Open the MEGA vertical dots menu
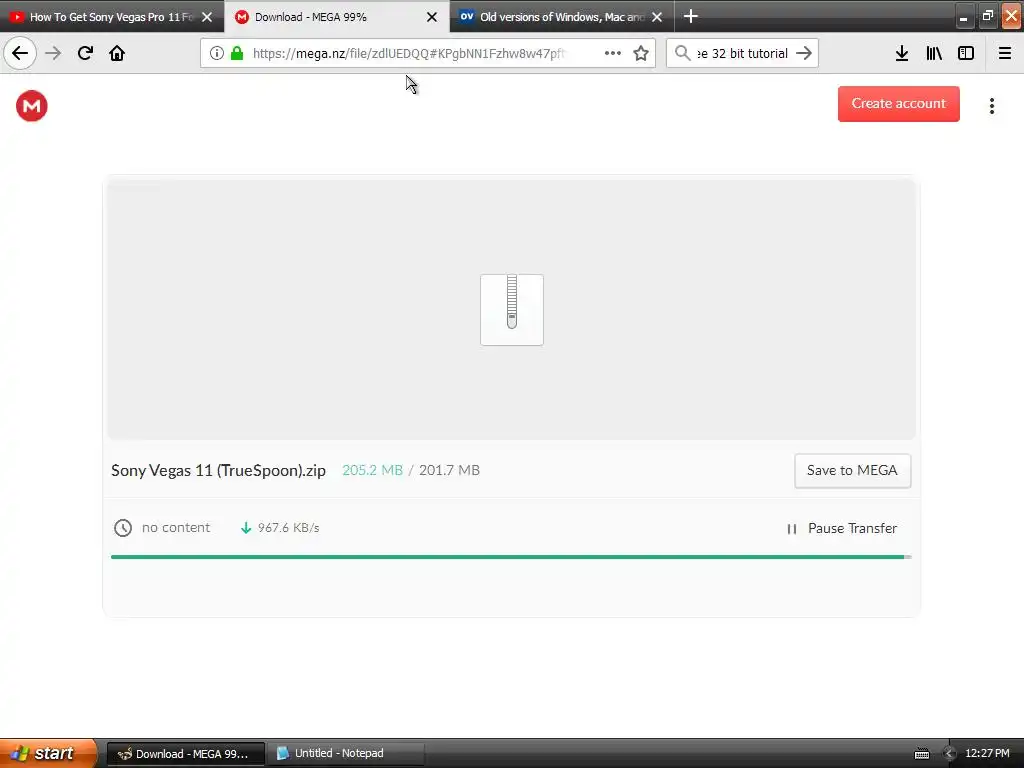Image resolution: width=1024 pixels, height=768 pixels. click(992, 106)
